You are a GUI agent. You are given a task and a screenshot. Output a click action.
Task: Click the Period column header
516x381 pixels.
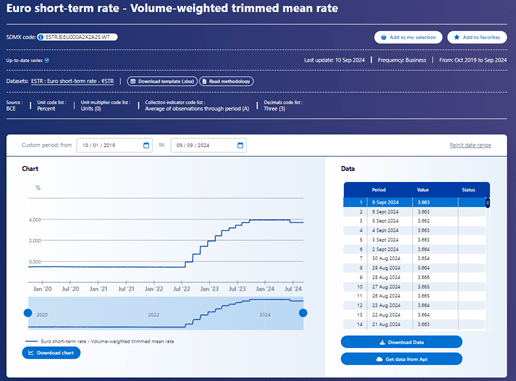[379, 190]
